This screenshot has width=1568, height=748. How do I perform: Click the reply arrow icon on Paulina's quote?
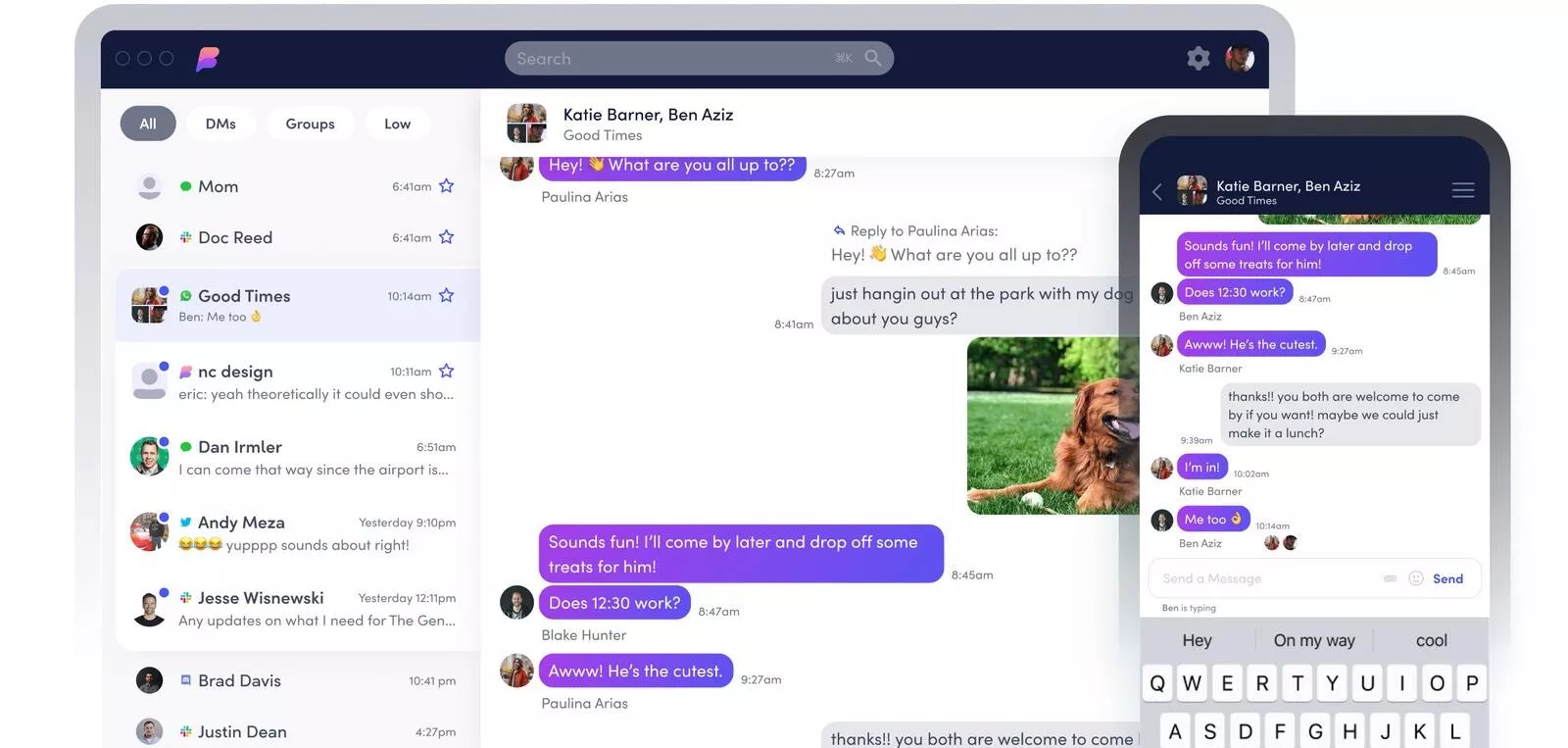pyautogui.click(x=839, y=231)
